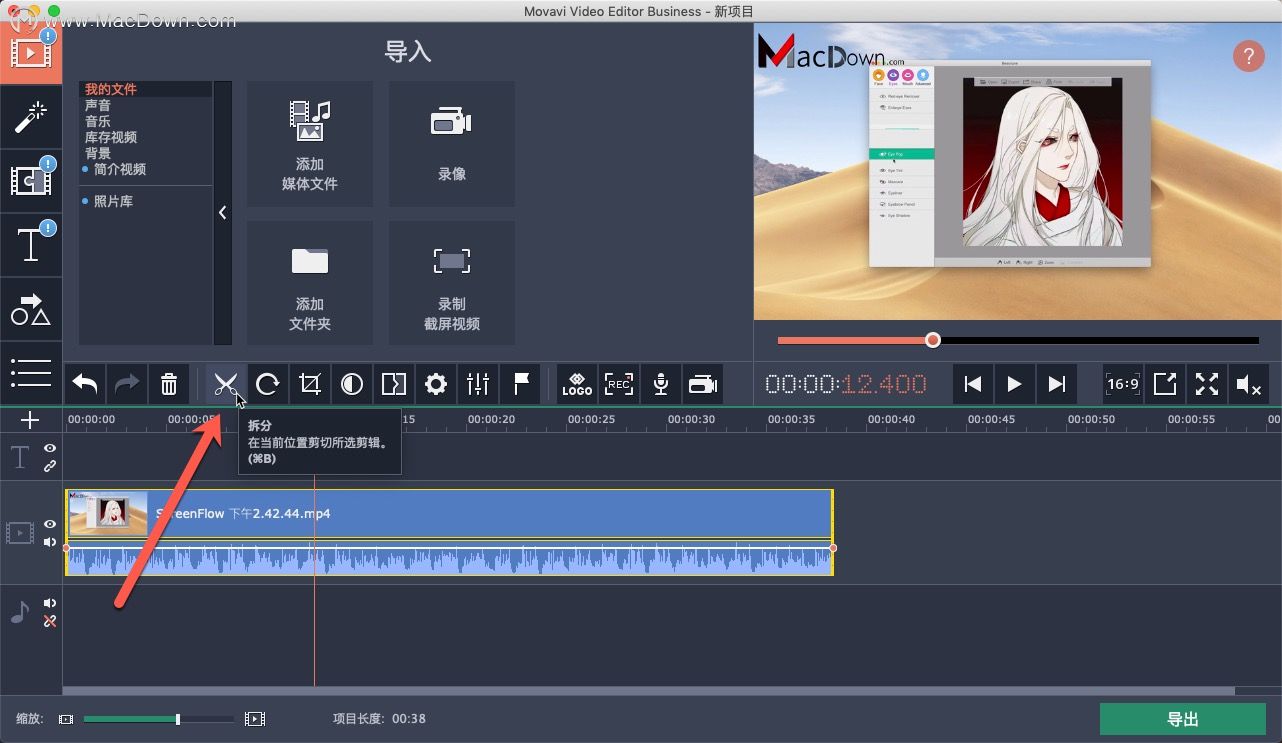Switch preview to full screen
The height and width of the screenshot is (743, 1282).
1207,384
